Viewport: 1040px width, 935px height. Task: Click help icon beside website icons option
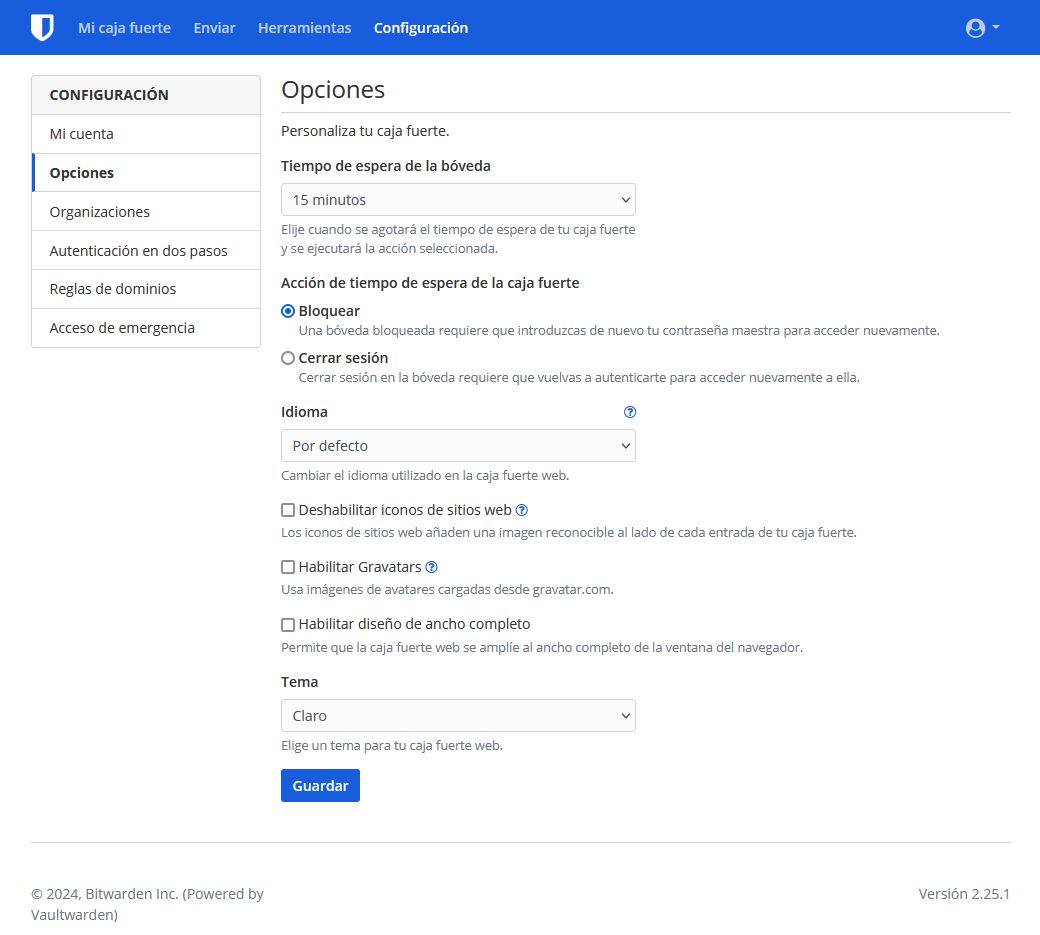click(x=521, y=510)
